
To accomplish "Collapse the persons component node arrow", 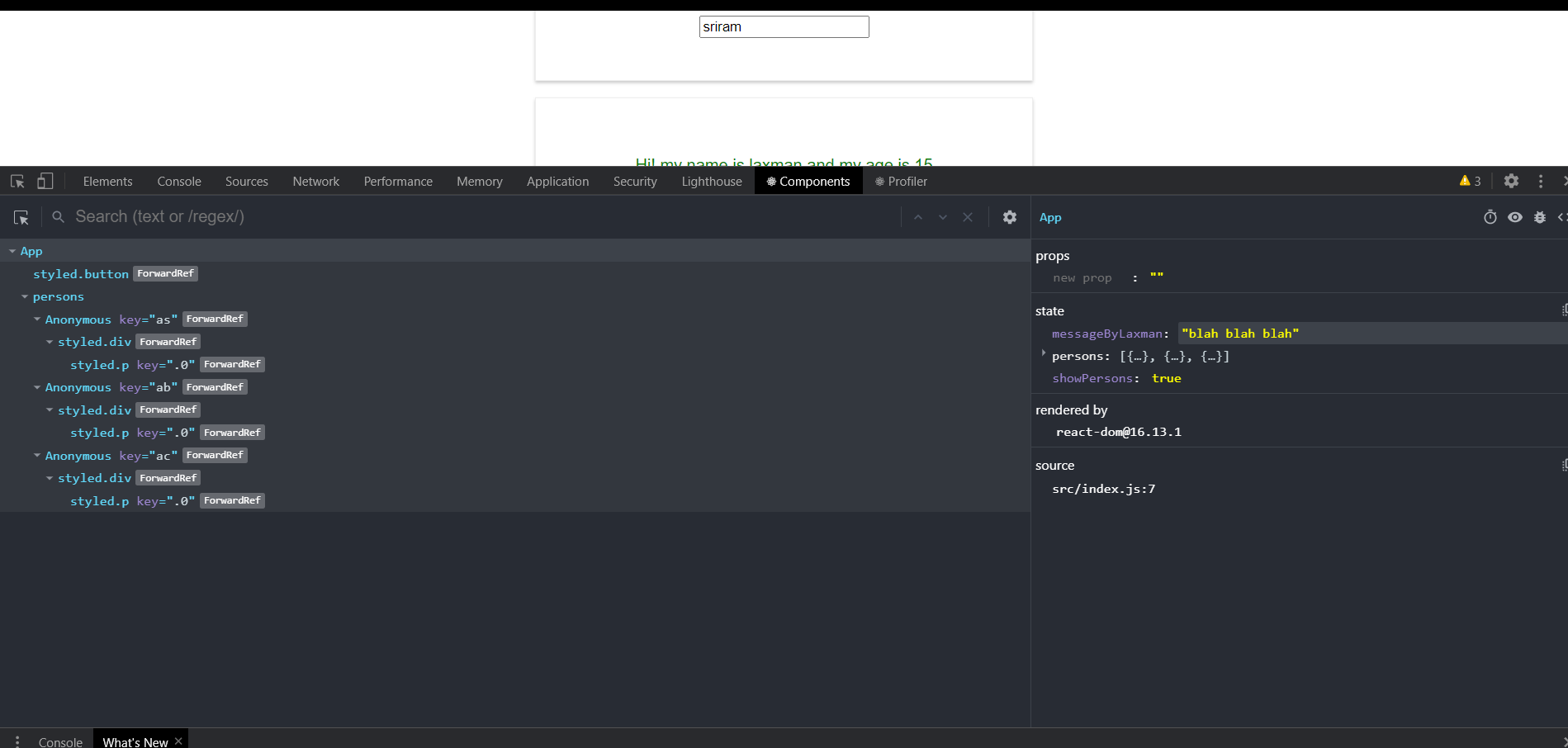I will point(25,296).
